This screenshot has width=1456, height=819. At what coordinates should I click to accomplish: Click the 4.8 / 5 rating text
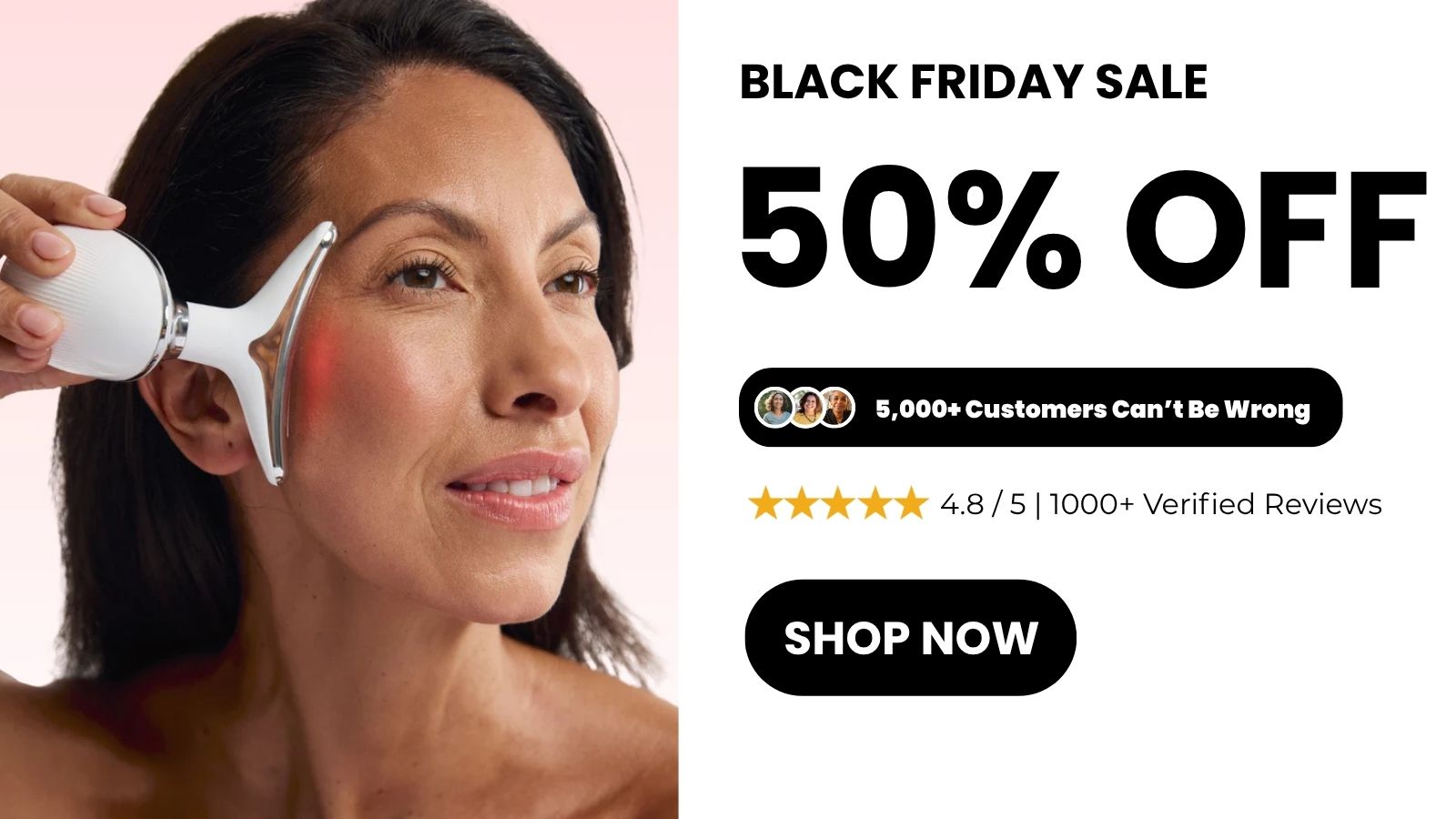point(983,504)
